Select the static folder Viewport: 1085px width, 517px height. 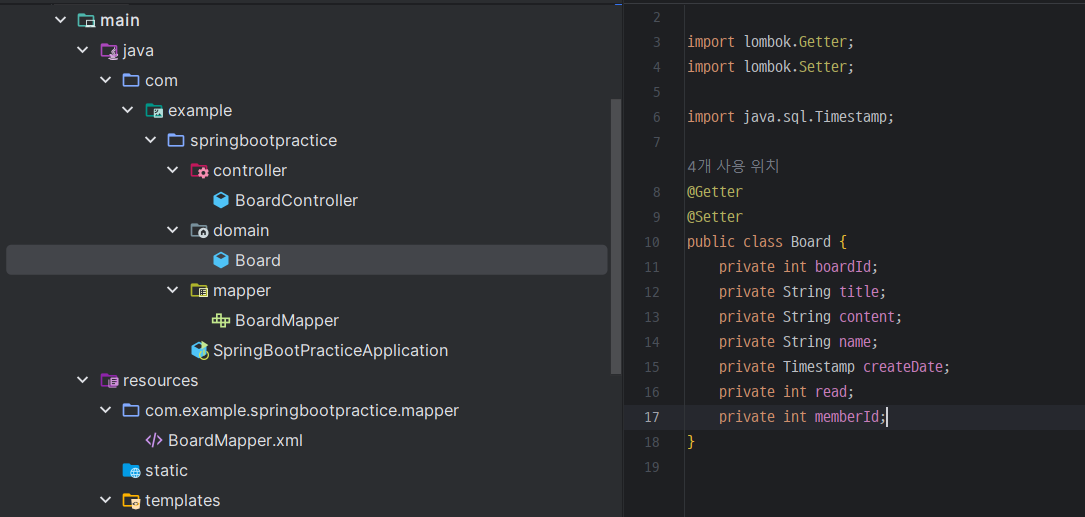pyautogui.click(x=166, y=471)
